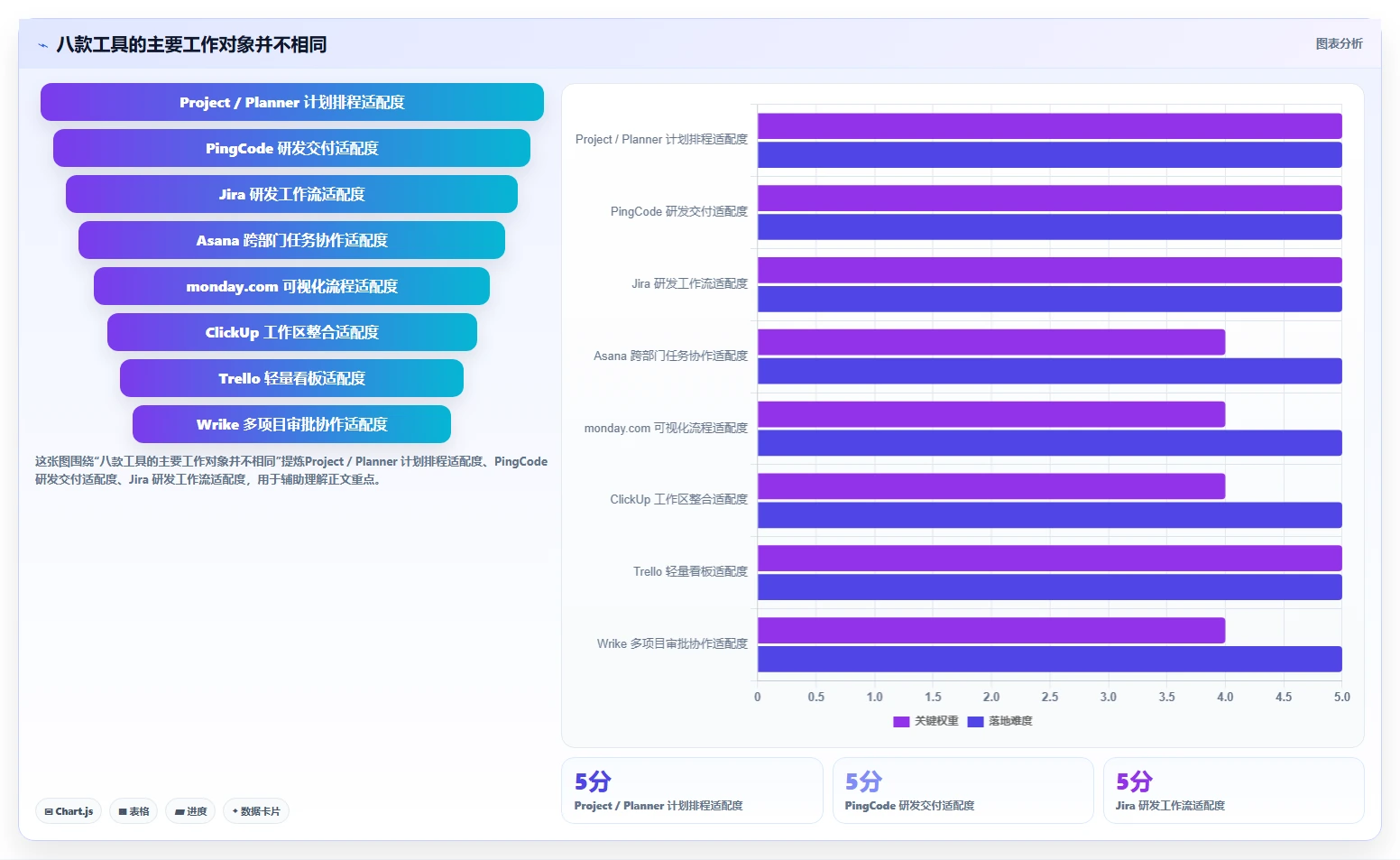1400x860 pixels.
Task: Select the PingCode 研发交付适配度 funnel bar
Action: [x=291, y=148]
